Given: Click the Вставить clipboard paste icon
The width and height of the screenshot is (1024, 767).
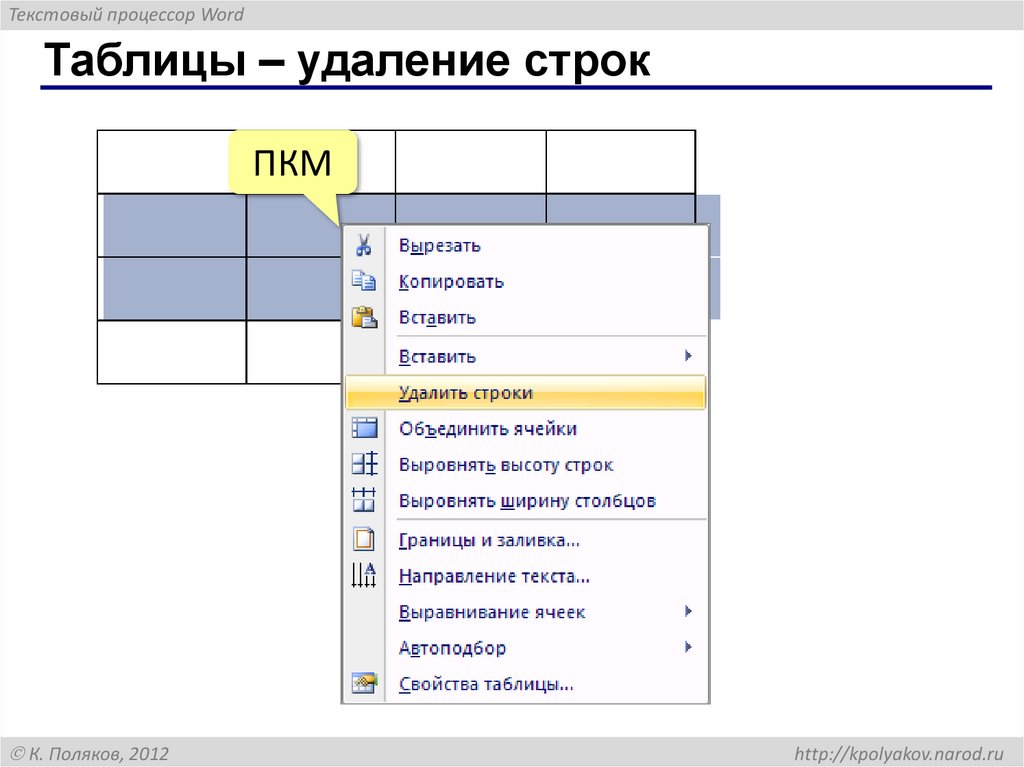Looking at the screenshot, I should pos(364,317).
